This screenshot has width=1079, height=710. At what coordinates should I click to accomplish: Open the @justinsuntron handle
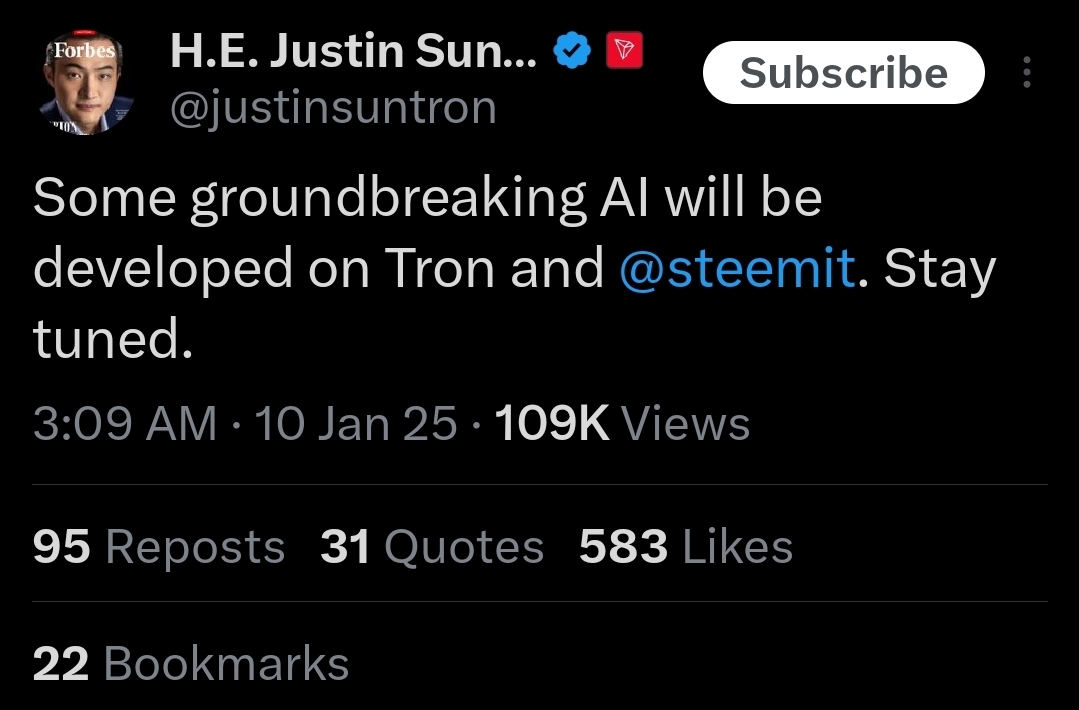(x=333, y=108)
